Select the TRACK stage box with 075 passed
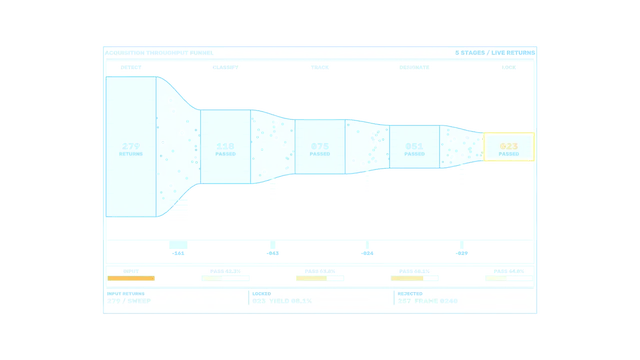 (320, 147)
